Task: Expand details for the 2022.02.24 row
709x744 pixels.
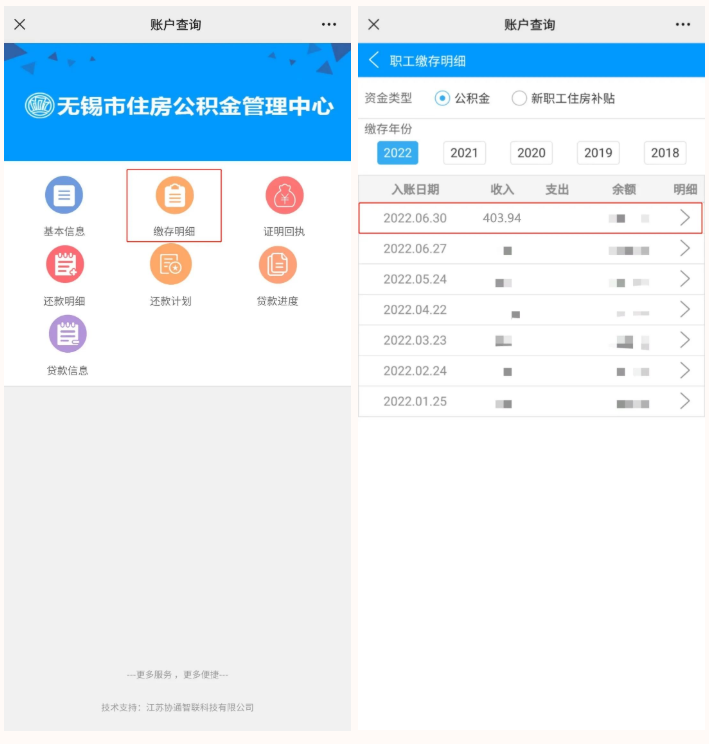Action: [685, 371]
